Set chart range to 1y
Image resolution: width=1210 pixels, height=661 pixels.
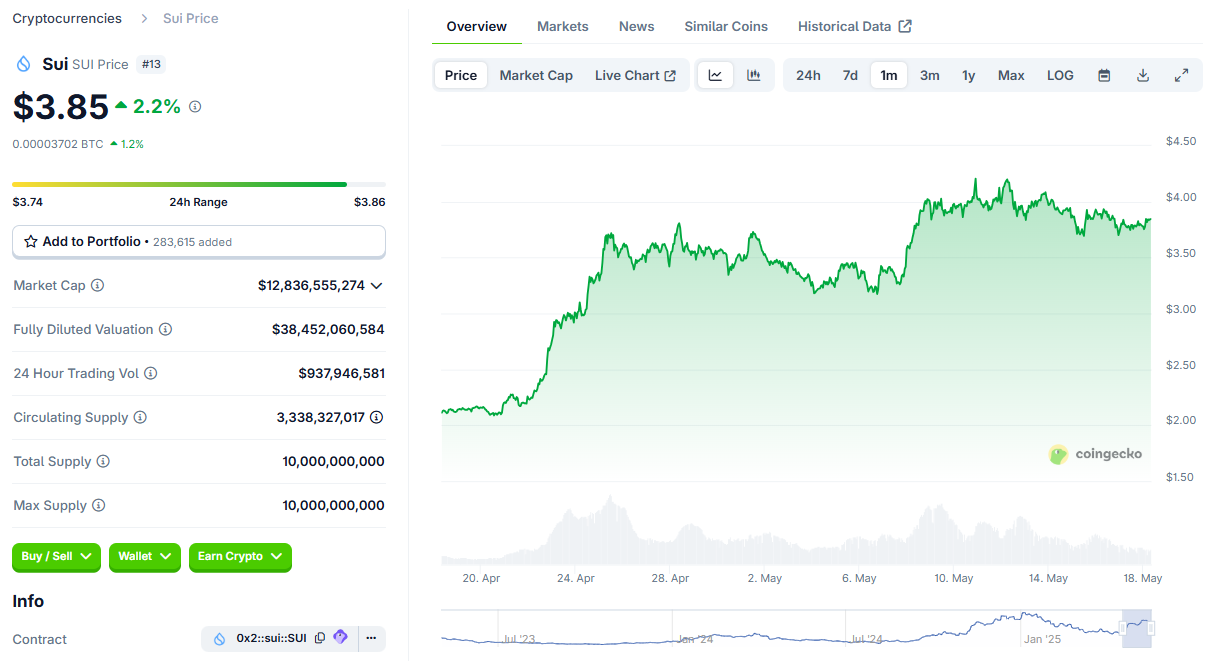[x=968, y=75]
